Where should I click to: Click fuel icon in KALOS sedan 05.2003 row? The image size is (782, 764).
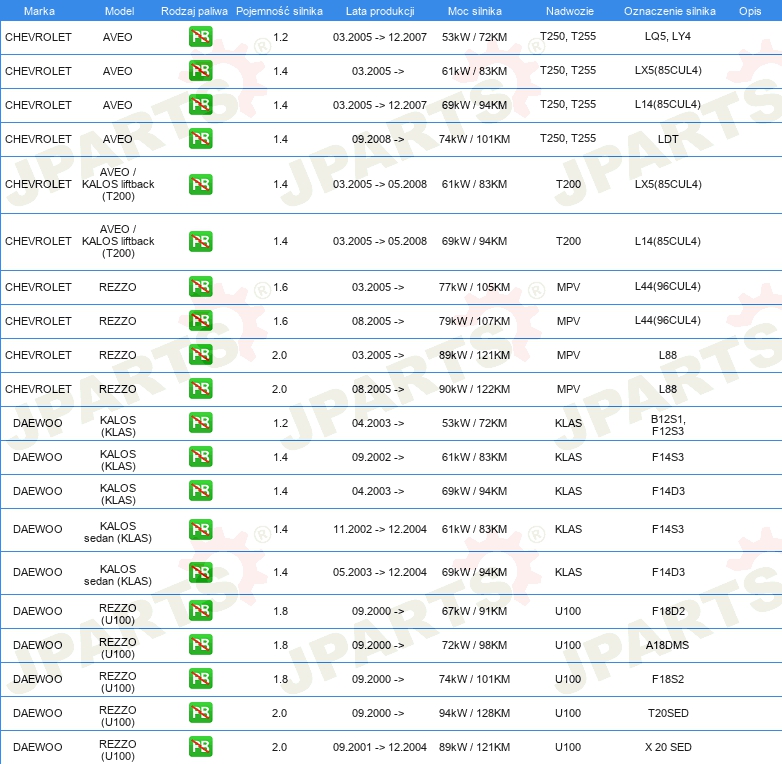click(x=200, y=572)
